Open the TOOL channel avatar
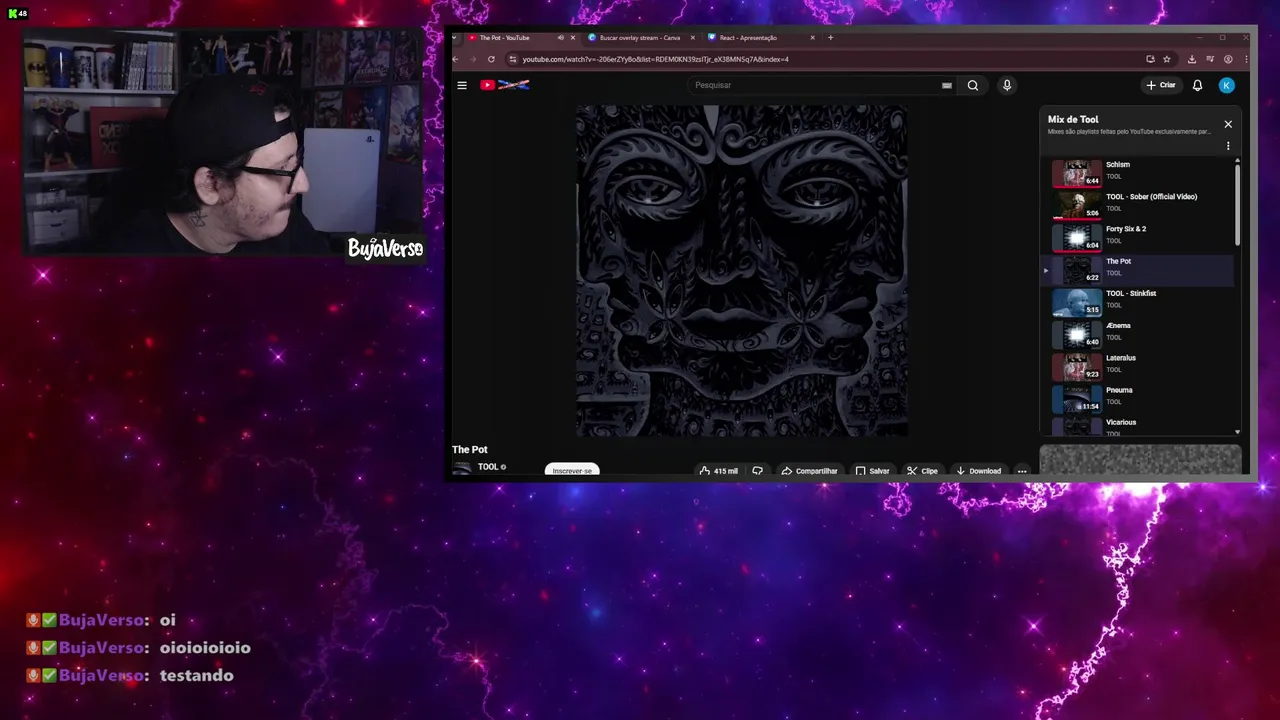 point(461,468)
